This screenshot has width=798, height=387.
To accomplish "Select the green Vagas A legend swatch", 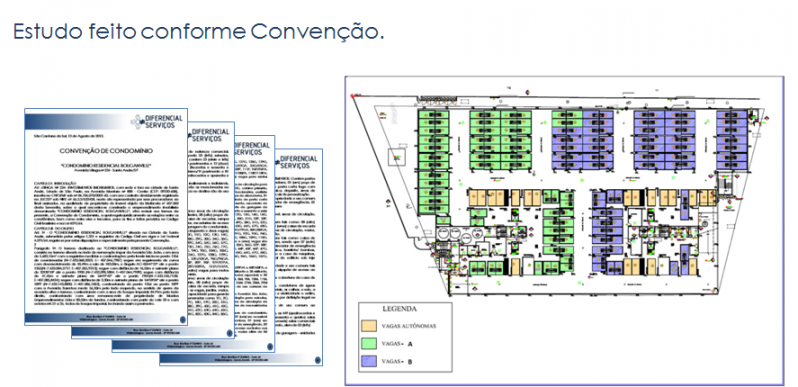I will pos(368,344).
